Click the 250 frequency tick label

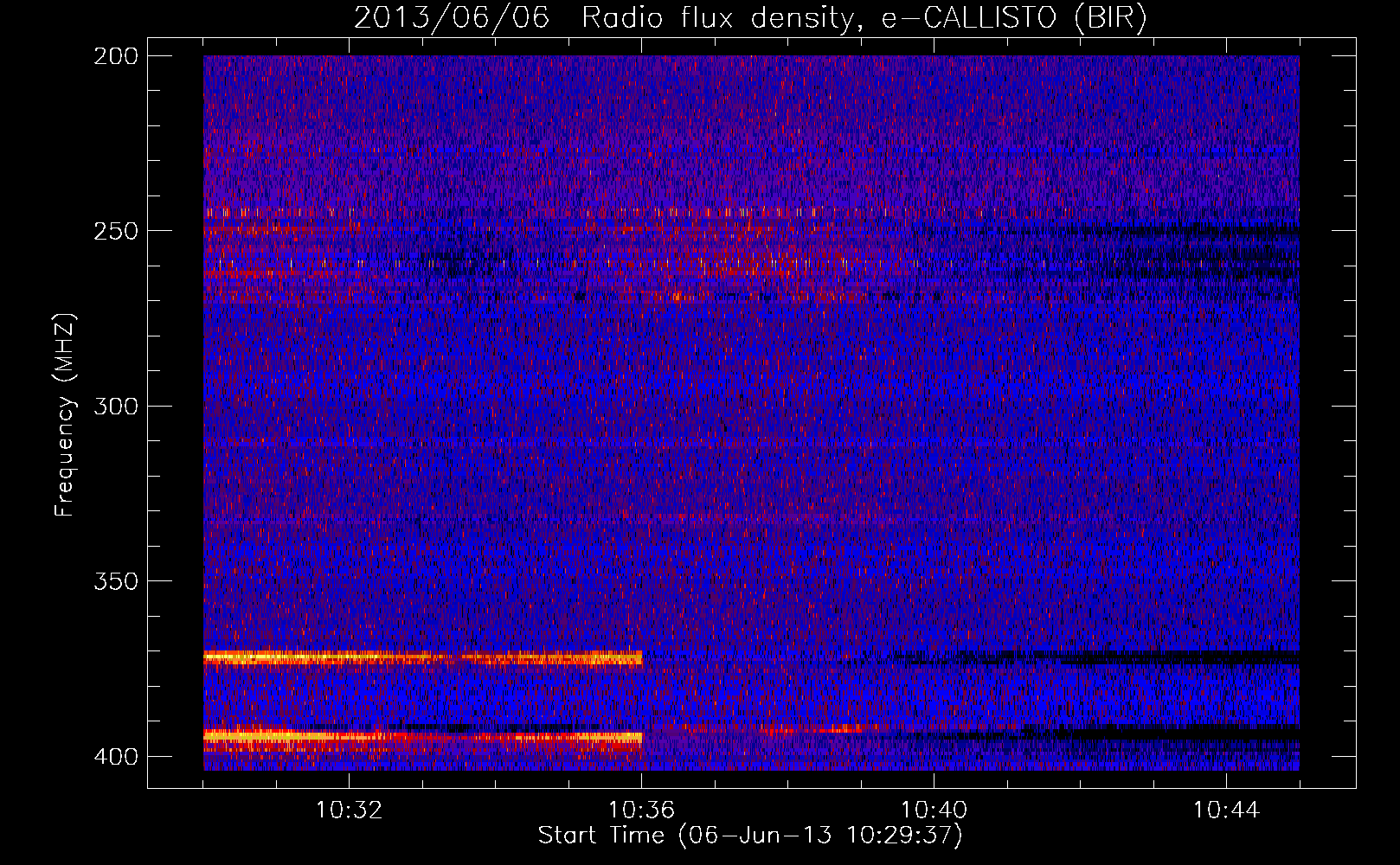[x=115, y=231]
